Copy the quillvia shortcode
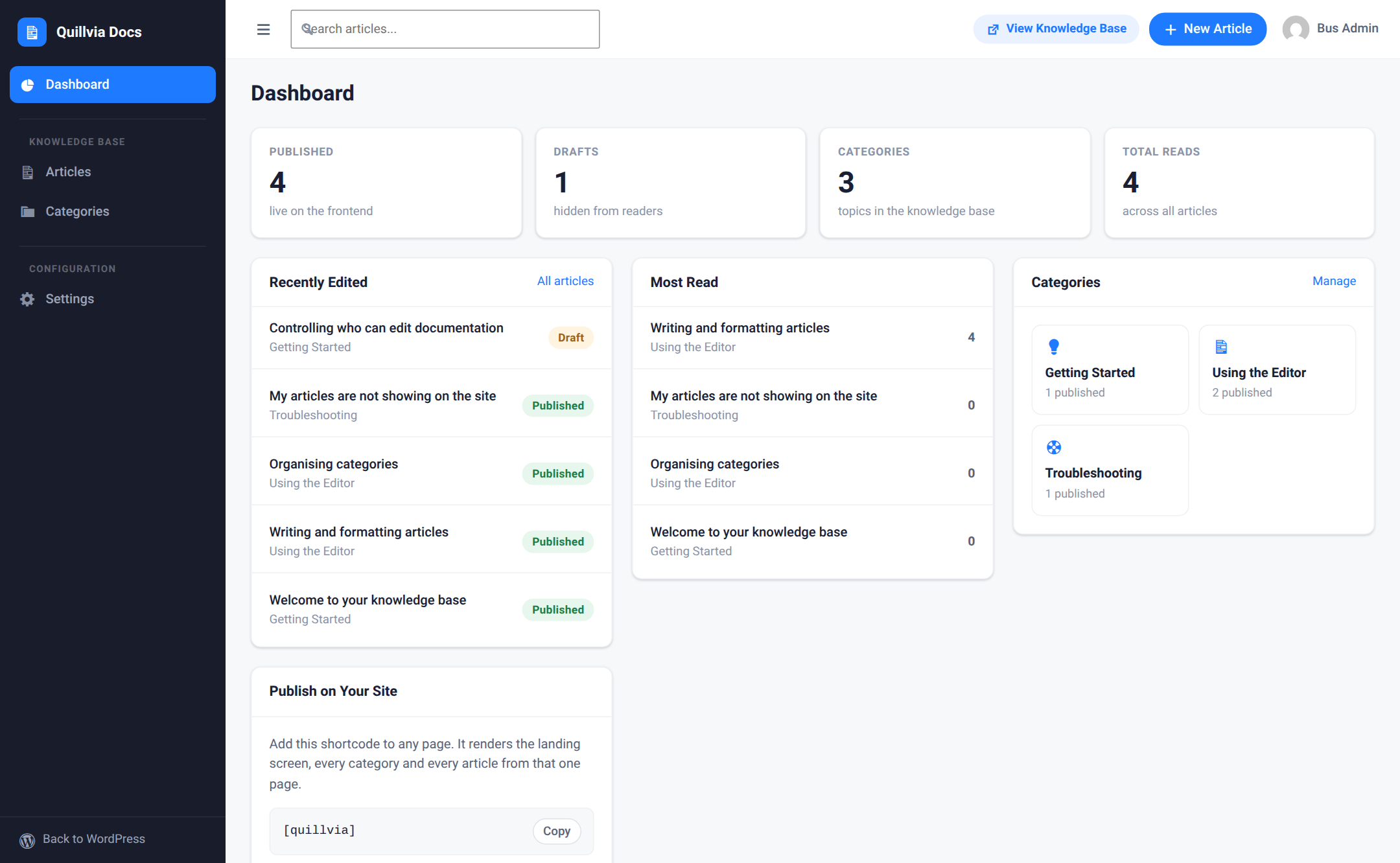Screen dimensions: 1400x863 coord(557,831)
